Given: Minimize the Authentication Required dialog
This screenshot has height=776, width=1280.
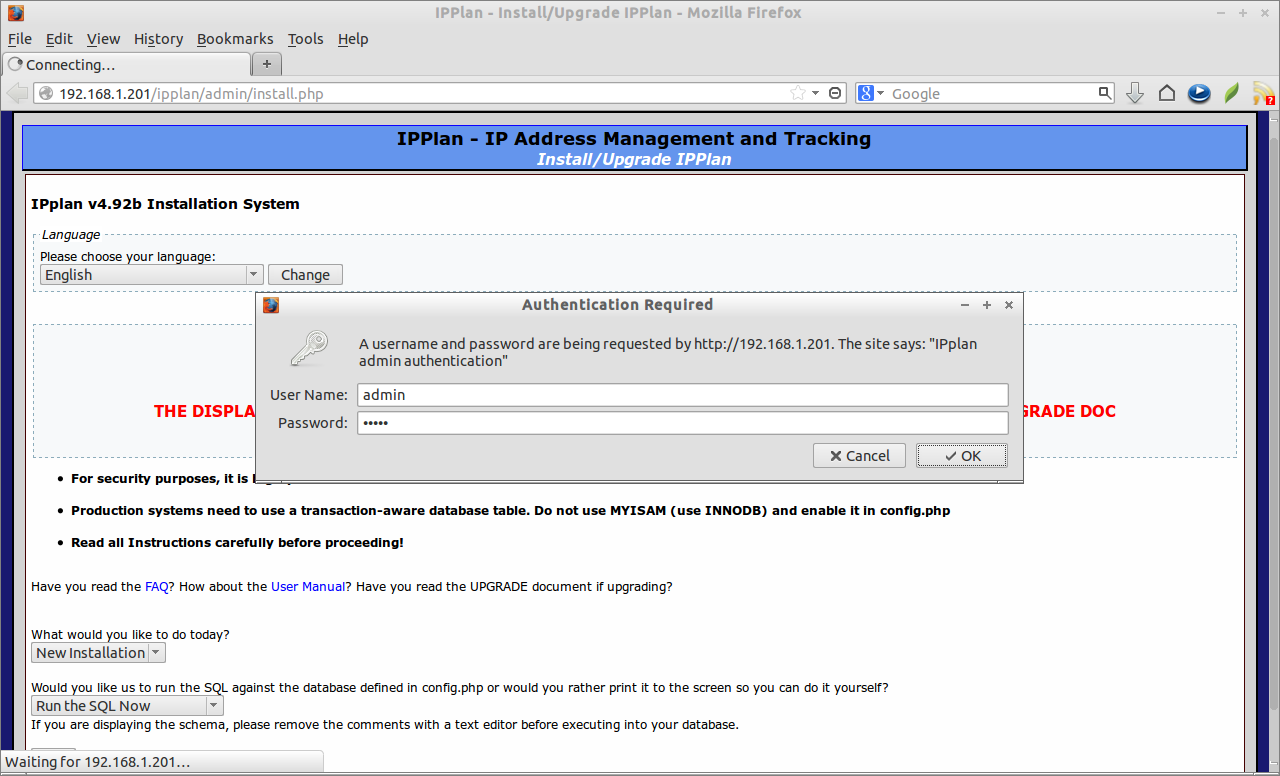Looking at the screenshot, I should [x=965, y=305].
